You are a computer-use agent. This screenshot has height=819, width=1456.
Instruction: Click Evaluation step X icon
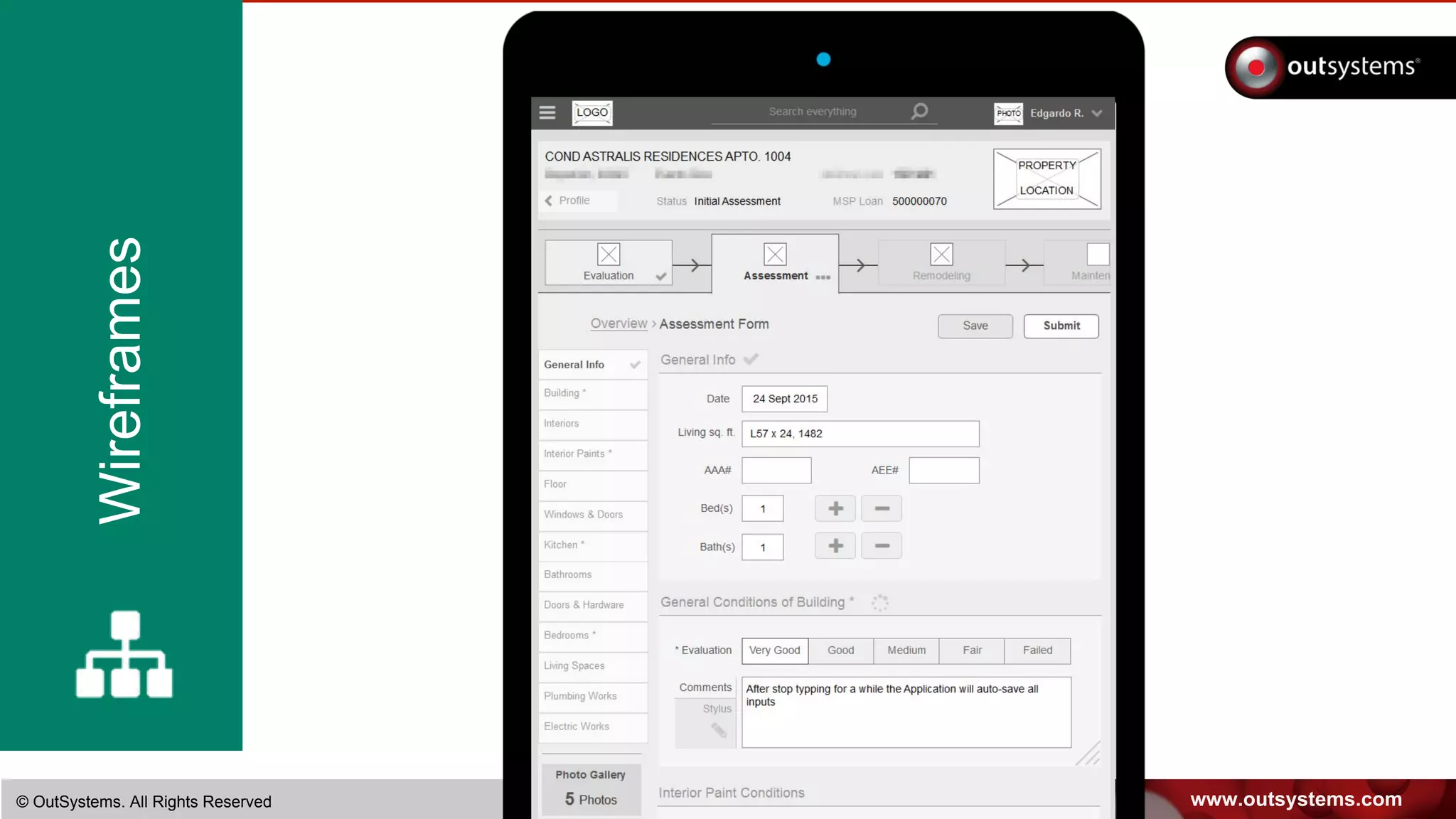tap(609, 255)
